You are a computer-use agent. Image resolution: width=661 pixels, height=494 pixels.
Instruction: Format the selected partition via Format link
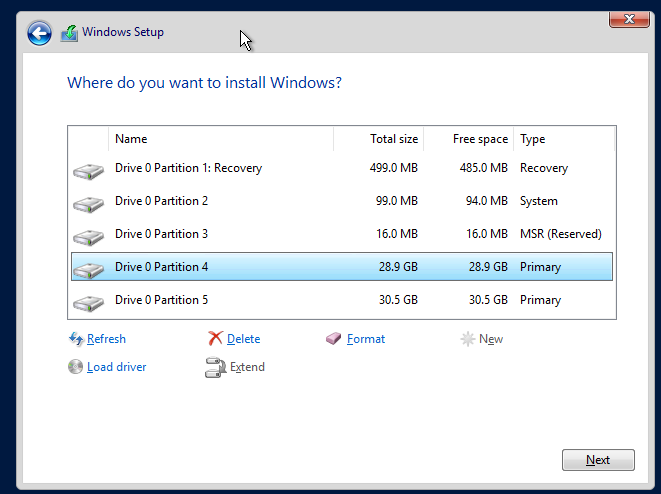click(x=366, y=339)
